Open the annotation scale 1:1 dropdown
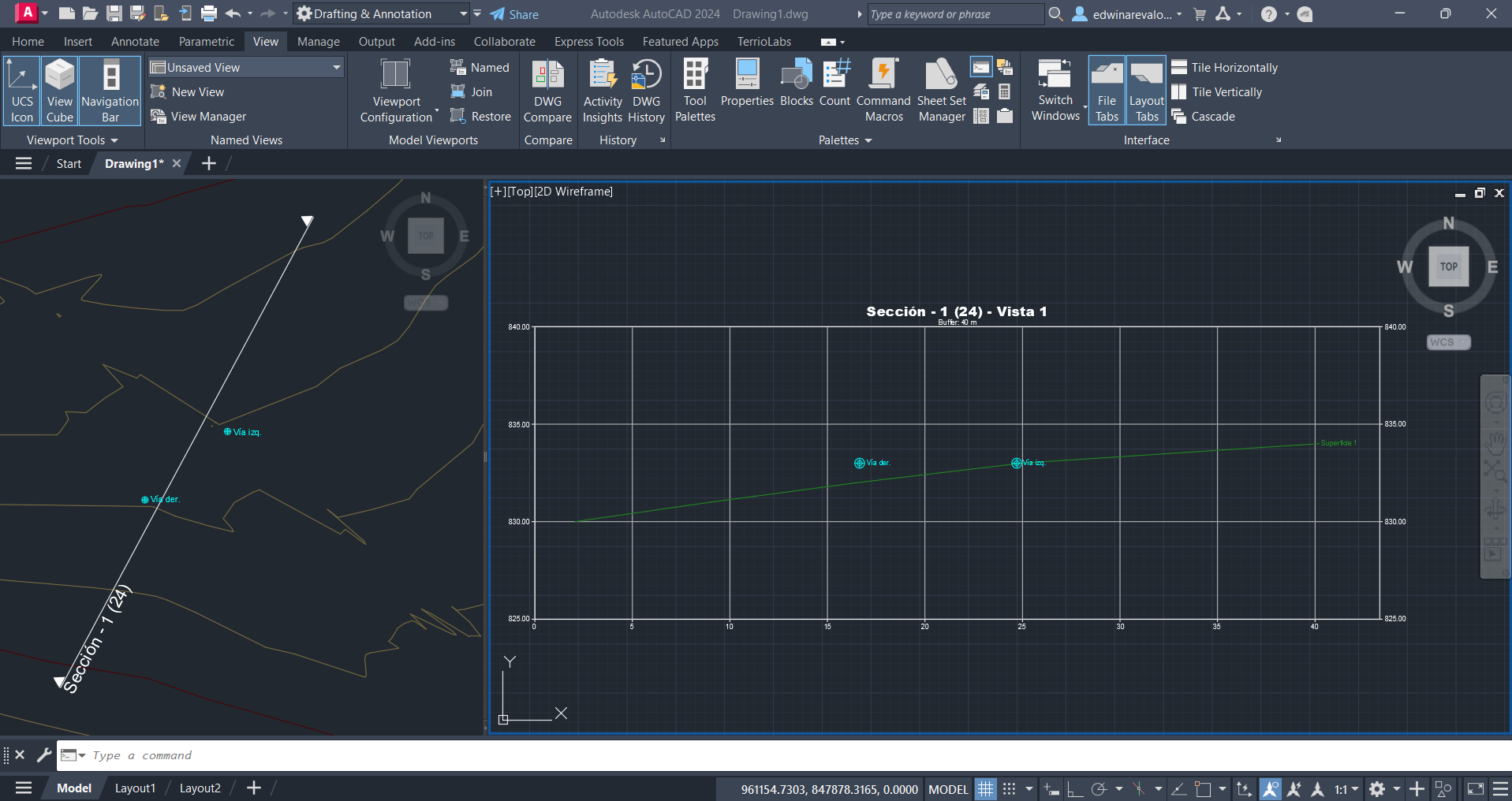The height and width of the screenshot is (801, 1512). pos(1346,788)
